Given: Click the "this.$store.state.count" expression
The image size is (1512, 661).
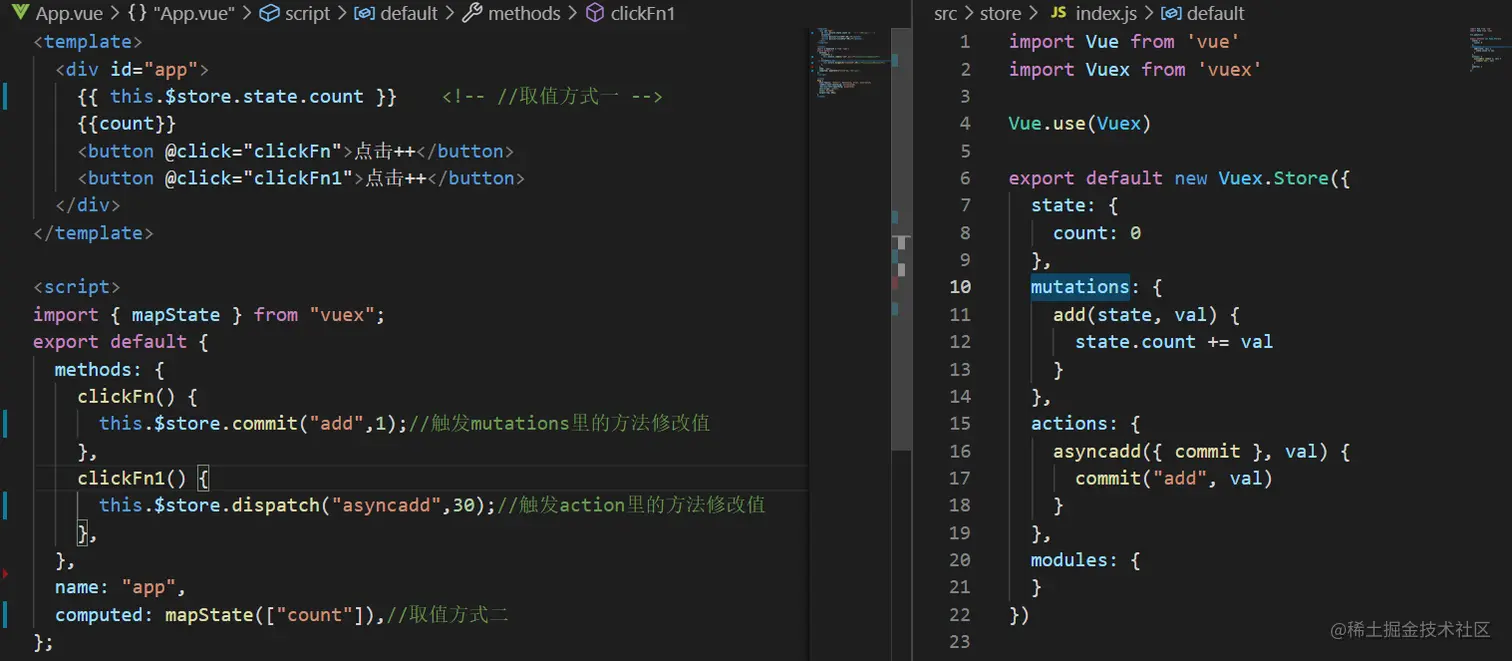Looking at the screenshot, I should (x=237, y=96).
